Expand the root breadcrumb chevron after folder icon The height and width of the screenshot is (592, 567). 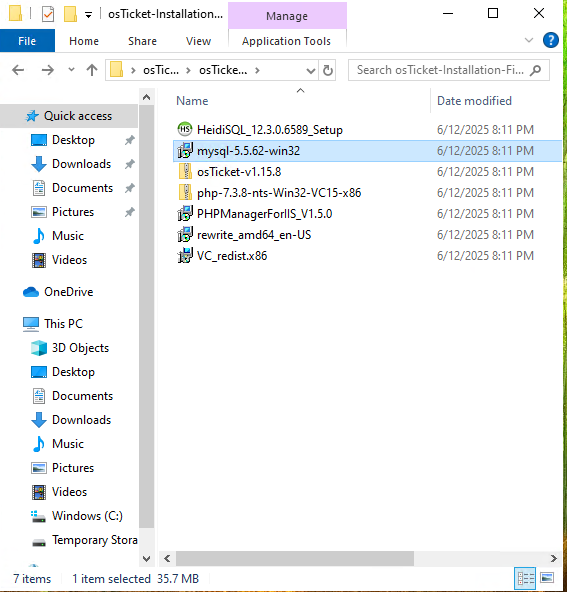tap(133, 70)
